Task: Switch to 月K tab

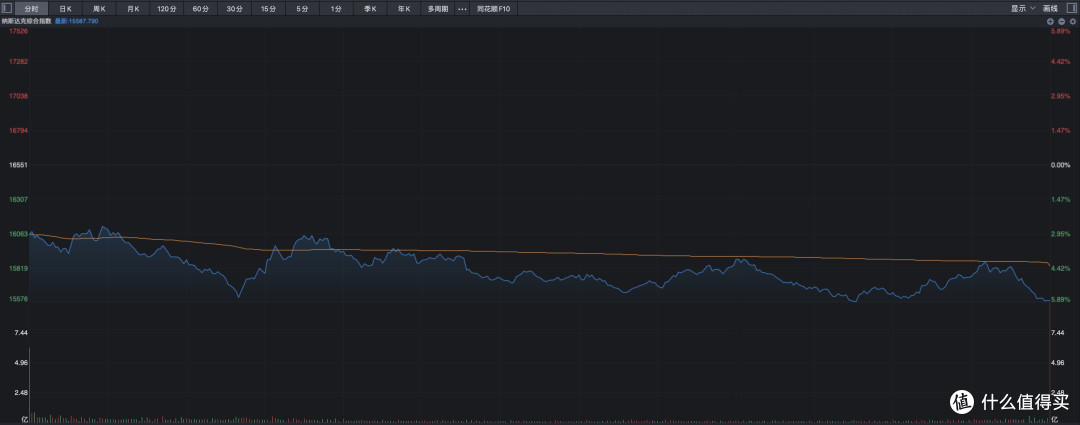Action: pyautogui.click(x=133, y=9)
